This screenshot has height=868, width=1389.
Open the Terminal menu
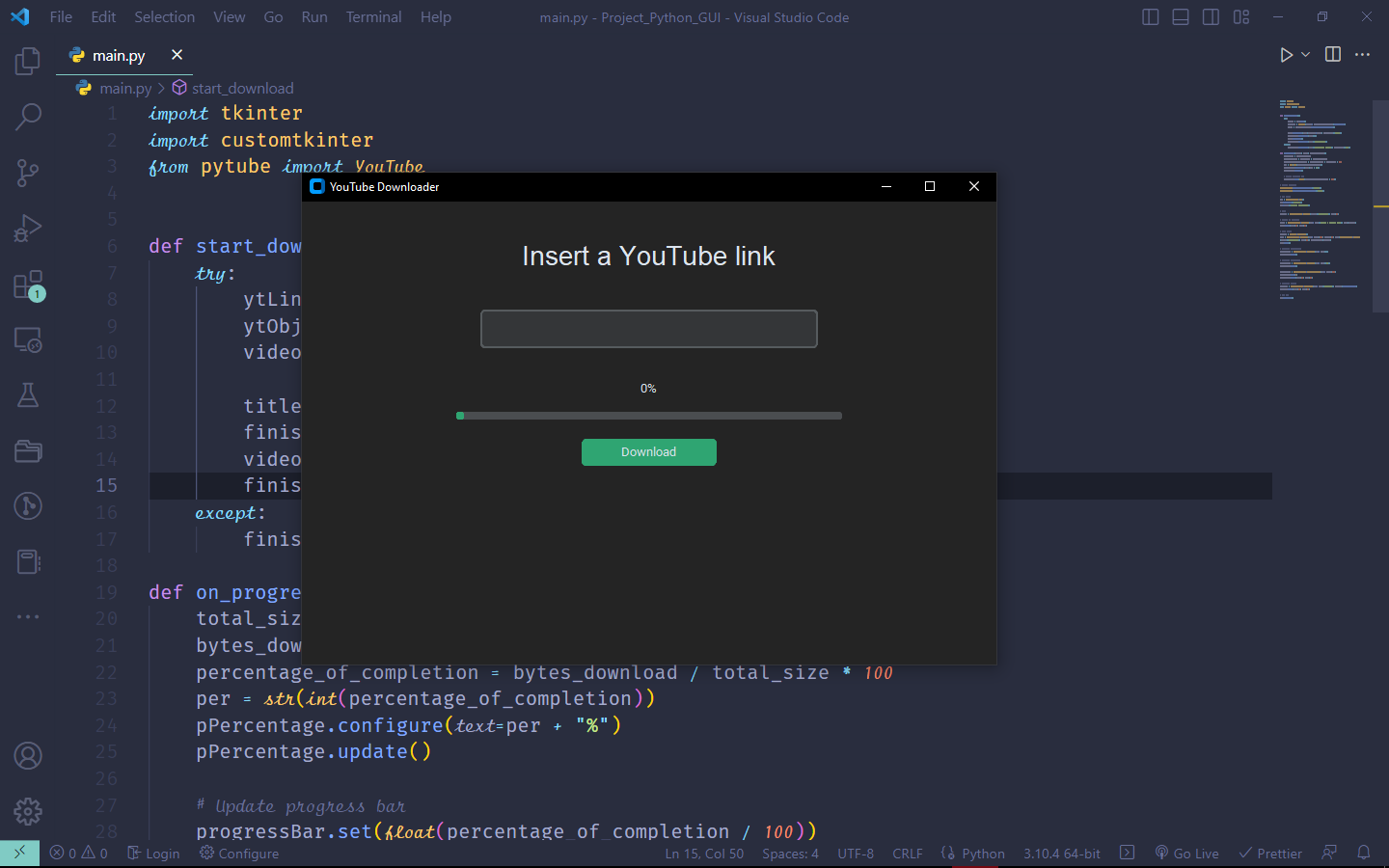pyautogui.click(x=374, y=17)
